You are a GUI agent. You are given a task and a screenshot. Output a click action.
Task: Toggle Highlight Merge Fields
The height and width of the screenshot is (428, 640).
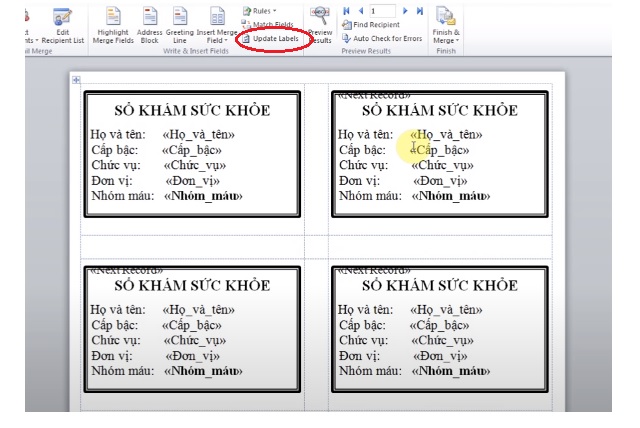click(113, 26)
